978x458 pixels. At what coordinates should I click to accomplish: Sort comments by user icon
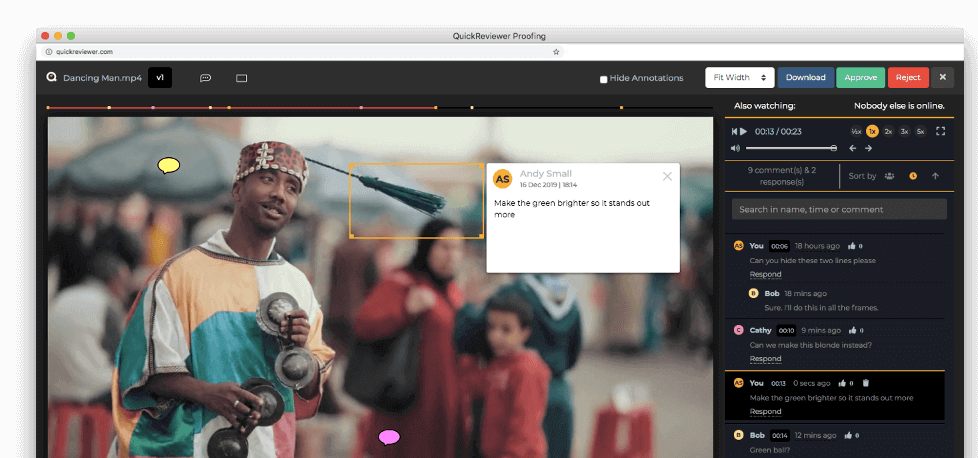point(889,176)
